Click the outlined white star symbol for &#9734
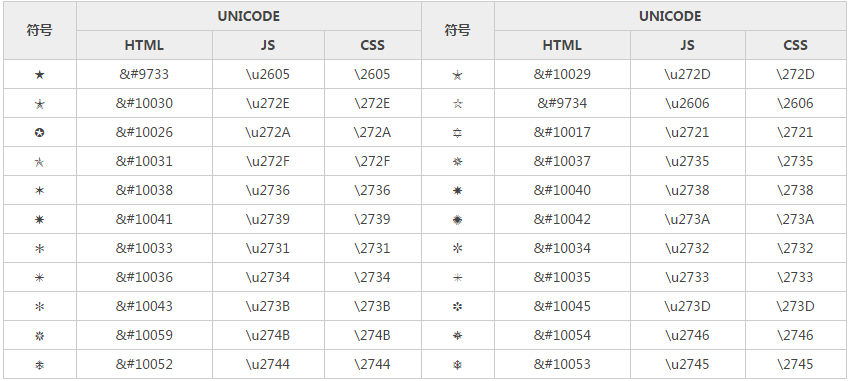Image resolution: width=850 pixels, height=381 pixels. (458, 104)
